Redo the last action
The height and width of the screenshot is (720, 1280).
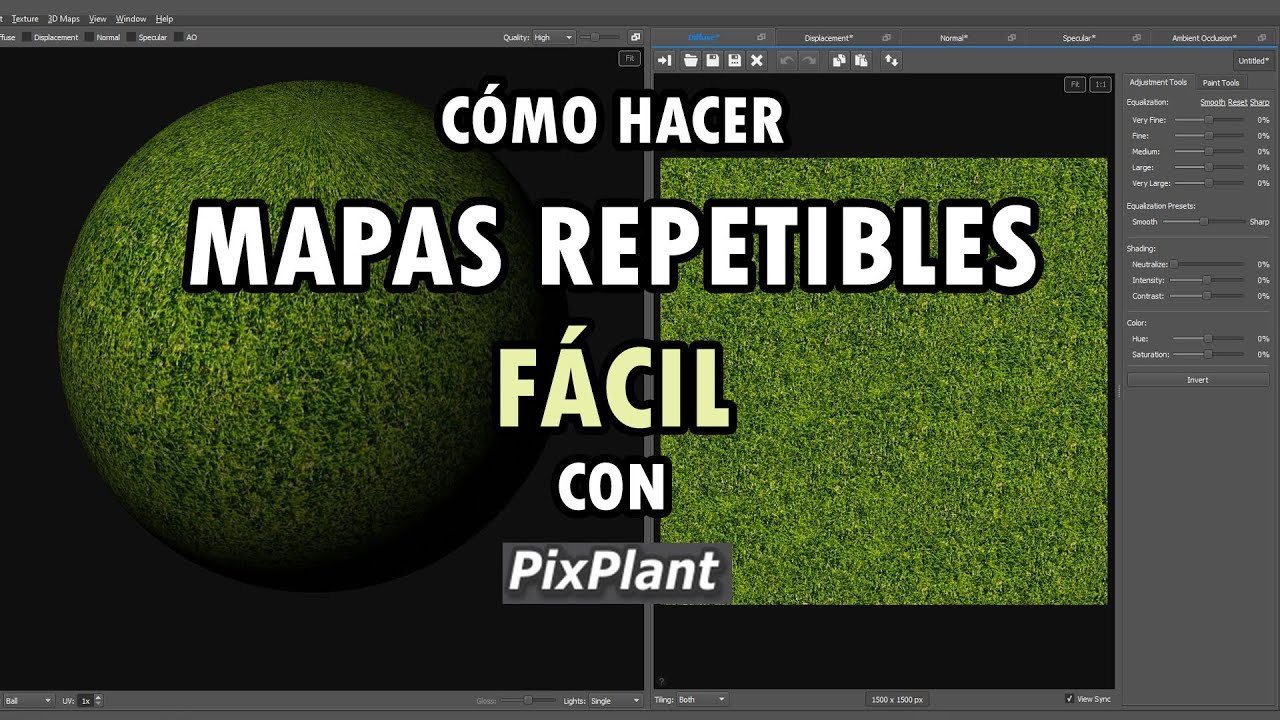pos(809,61)
